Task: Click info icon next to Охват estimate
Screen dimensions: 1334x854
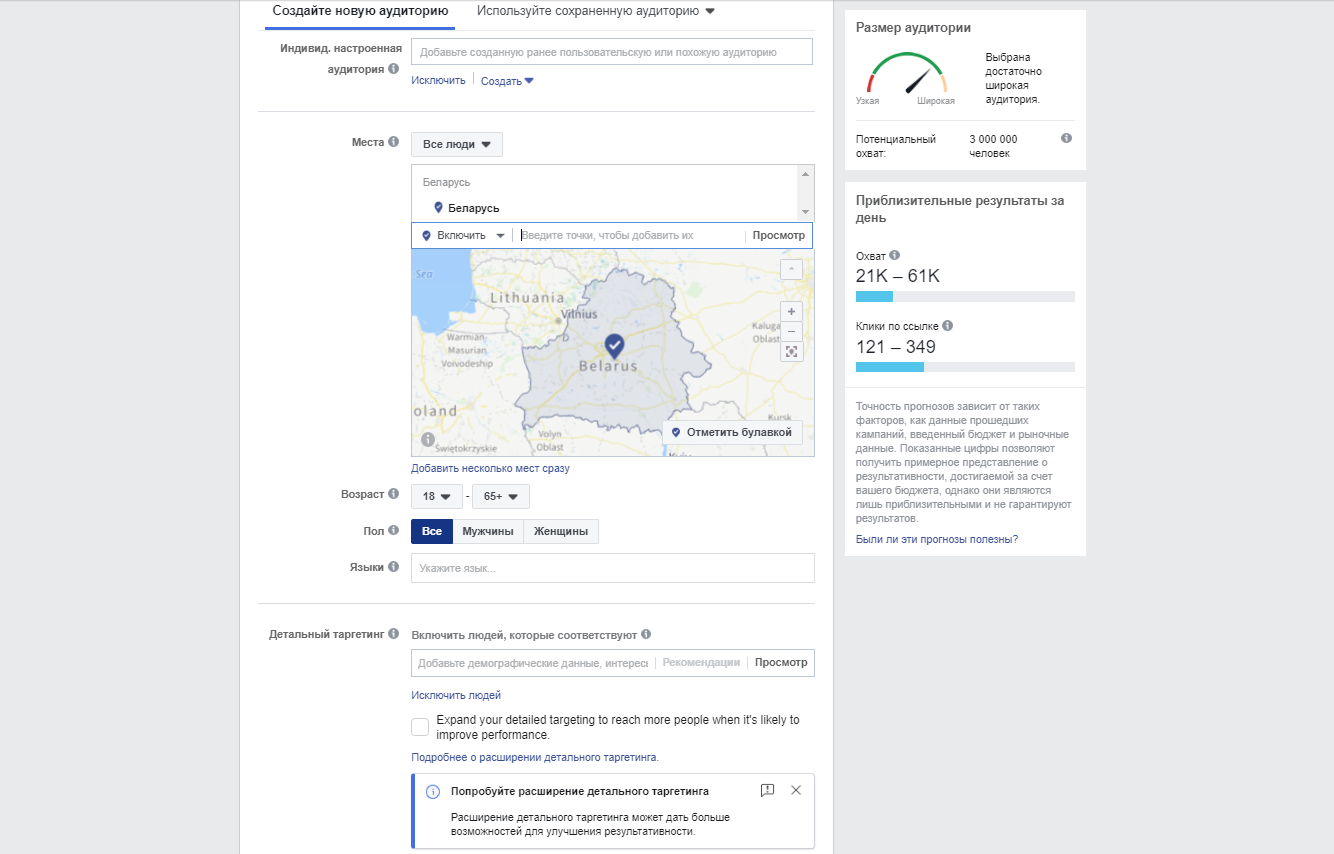Action: (x=894, y=255)
